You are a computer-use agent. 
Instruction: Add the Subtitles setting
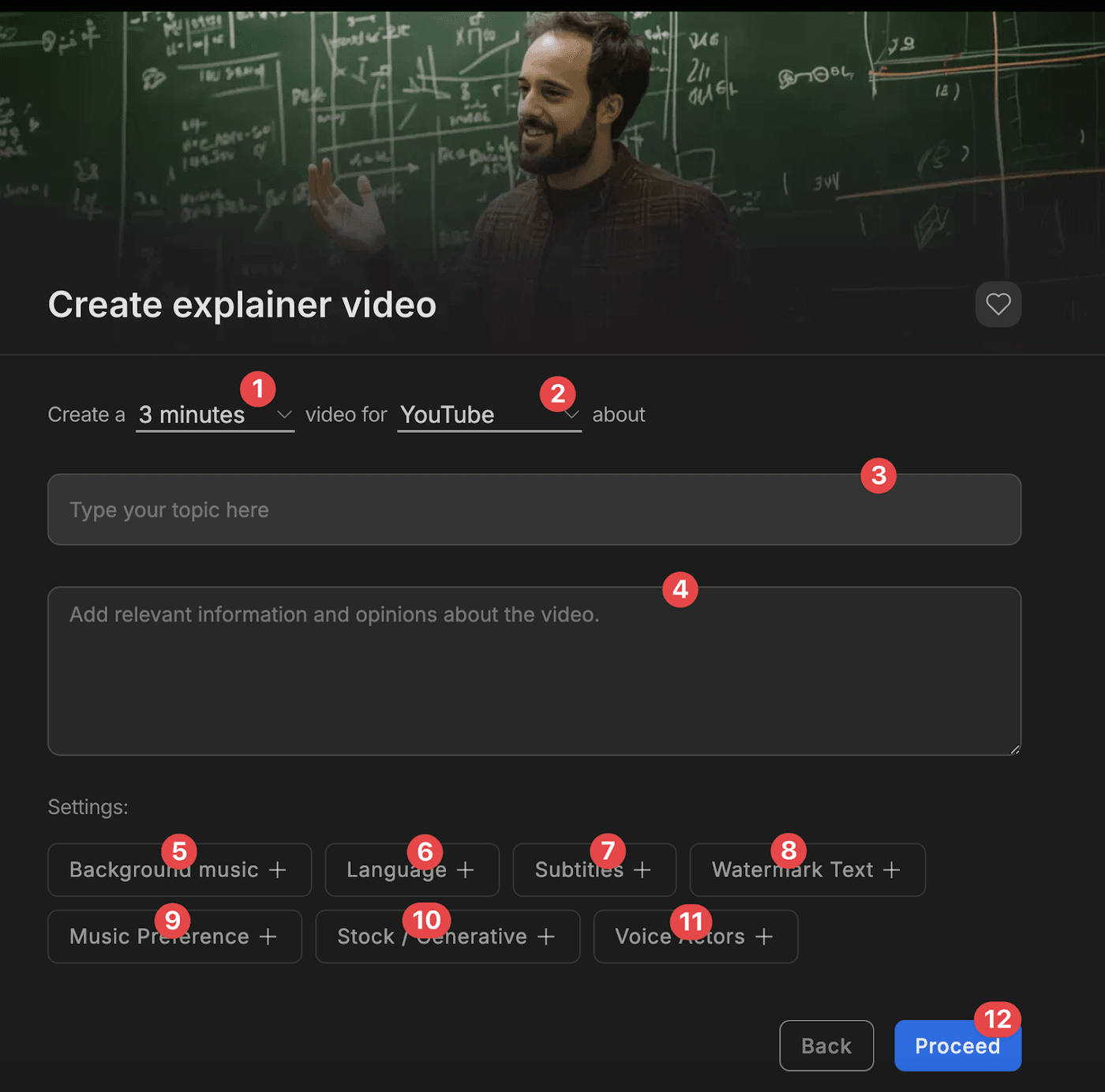point(594,870)
